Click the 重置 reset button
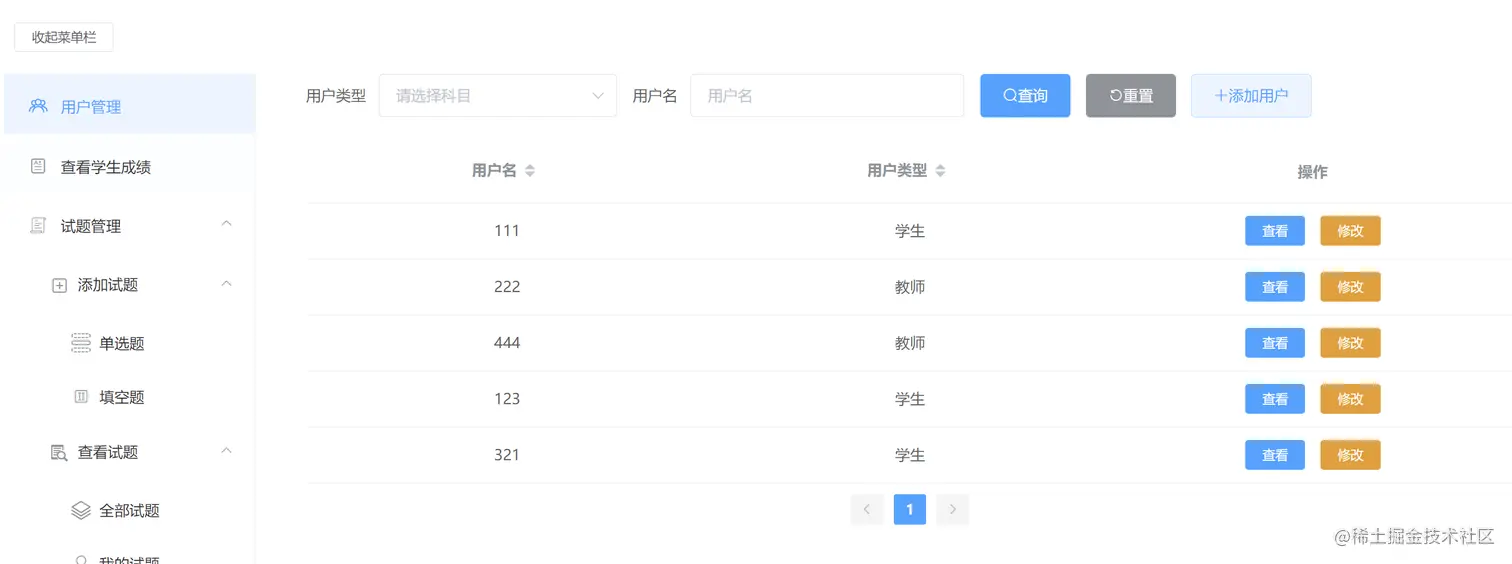The width and height of the screenshot is (1512, 564). coord(1131,96)
